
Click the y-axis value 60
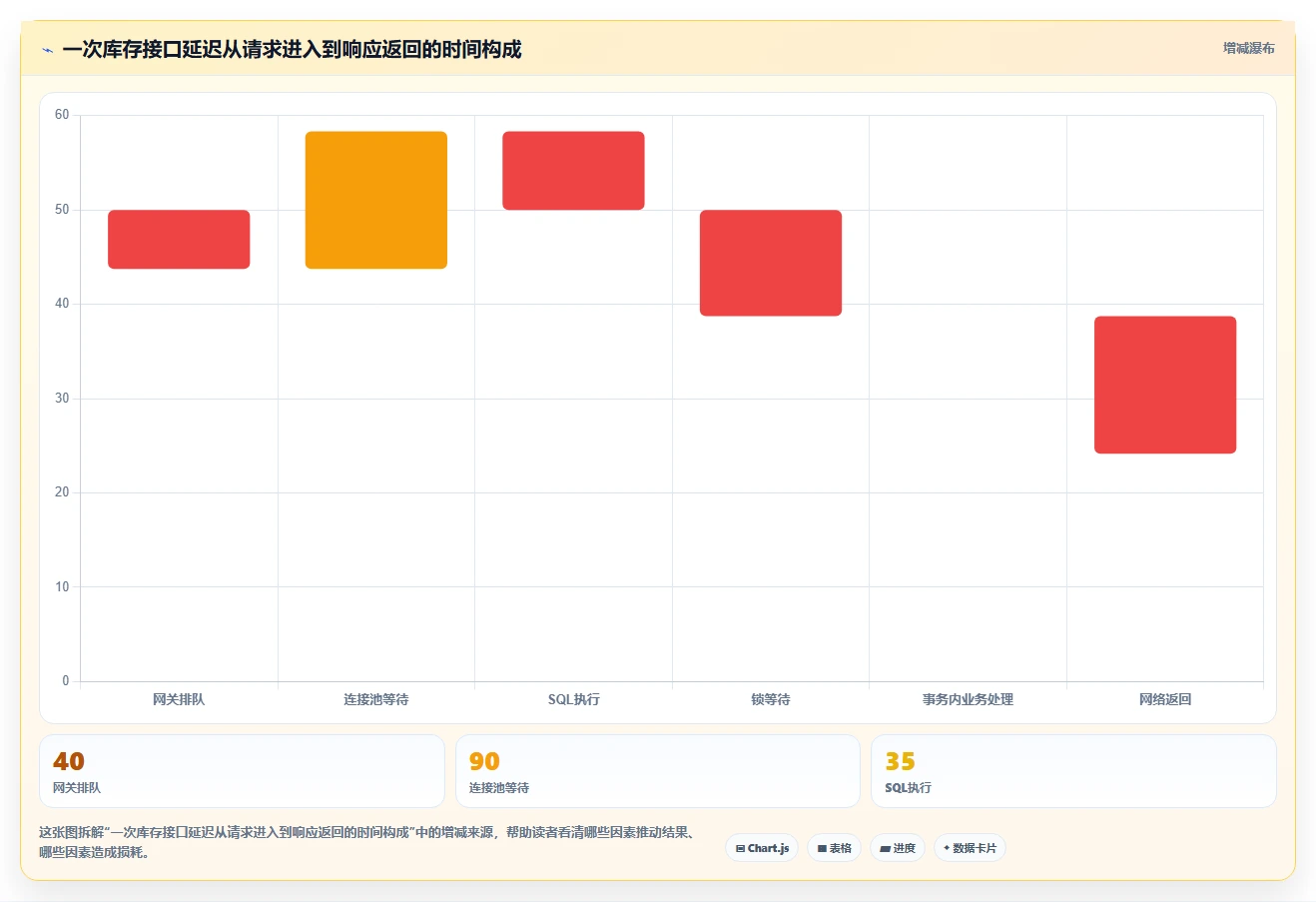pyautogui.click(x=62, y=115)
